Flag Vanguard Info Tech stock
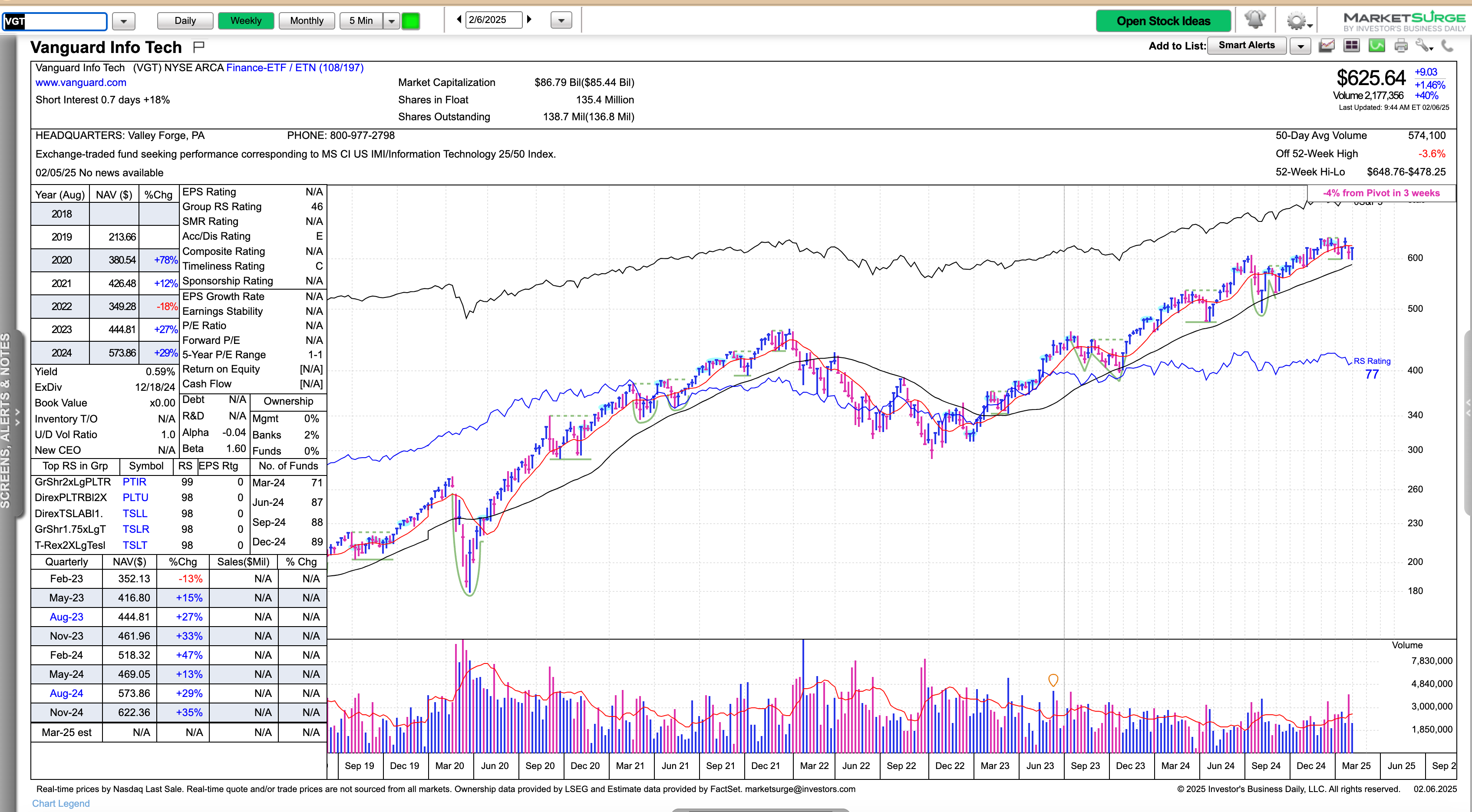 (198, 46)
